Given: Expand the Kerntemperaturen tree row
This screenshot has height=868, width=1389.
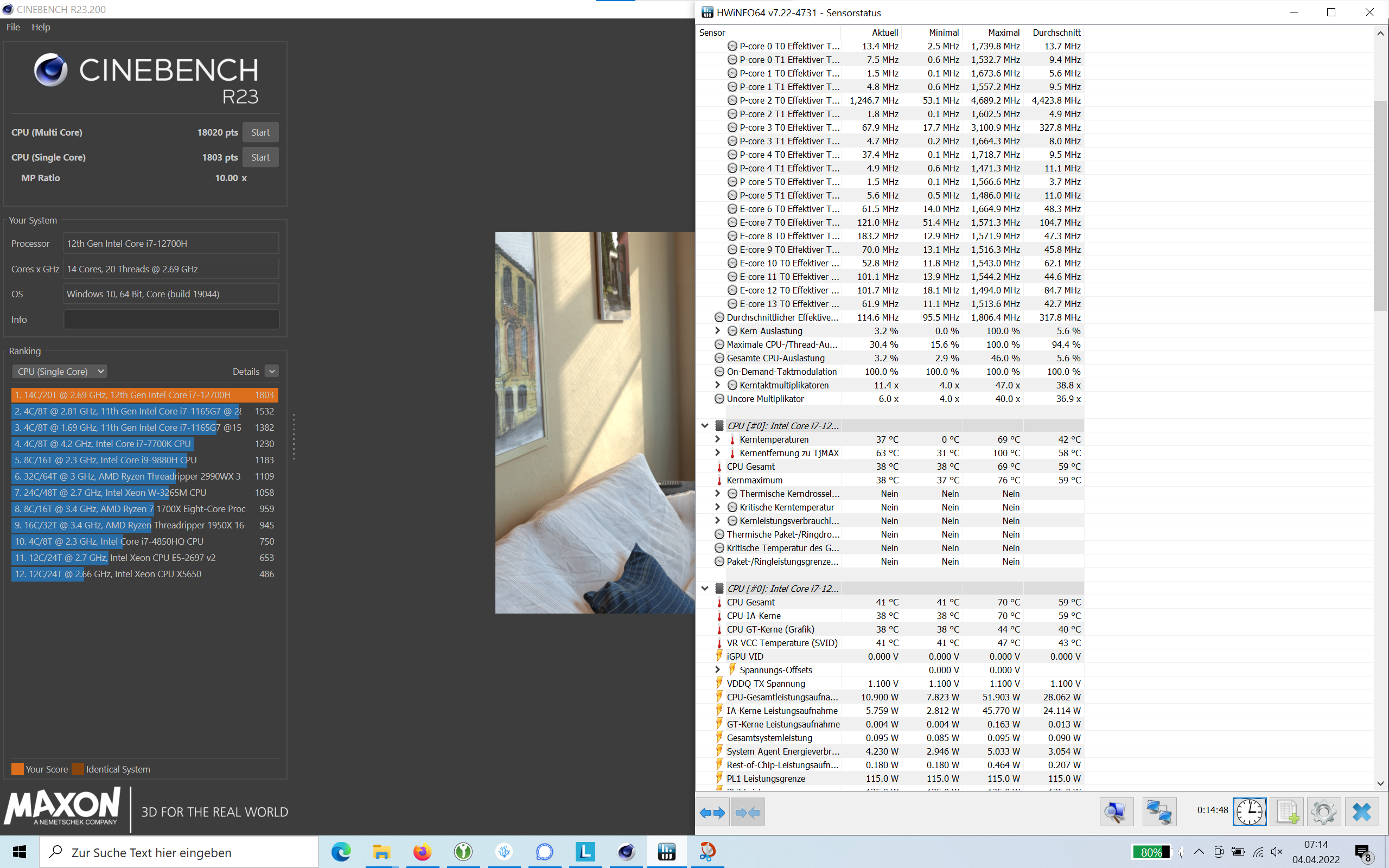Looking at the screenshot, I should click(717, 439).
